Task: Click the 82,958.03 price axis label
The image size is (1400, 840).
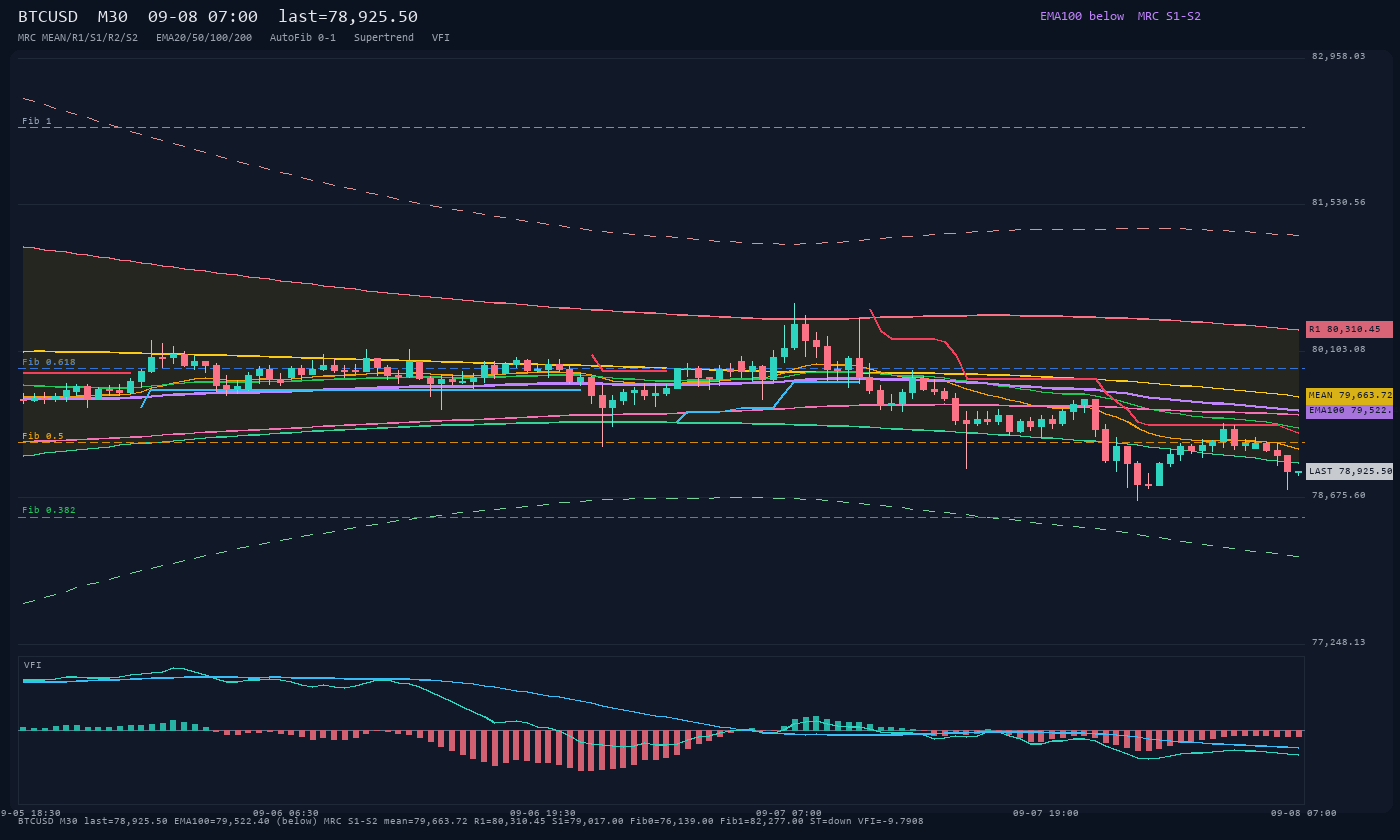Action: click(1338, 56)
